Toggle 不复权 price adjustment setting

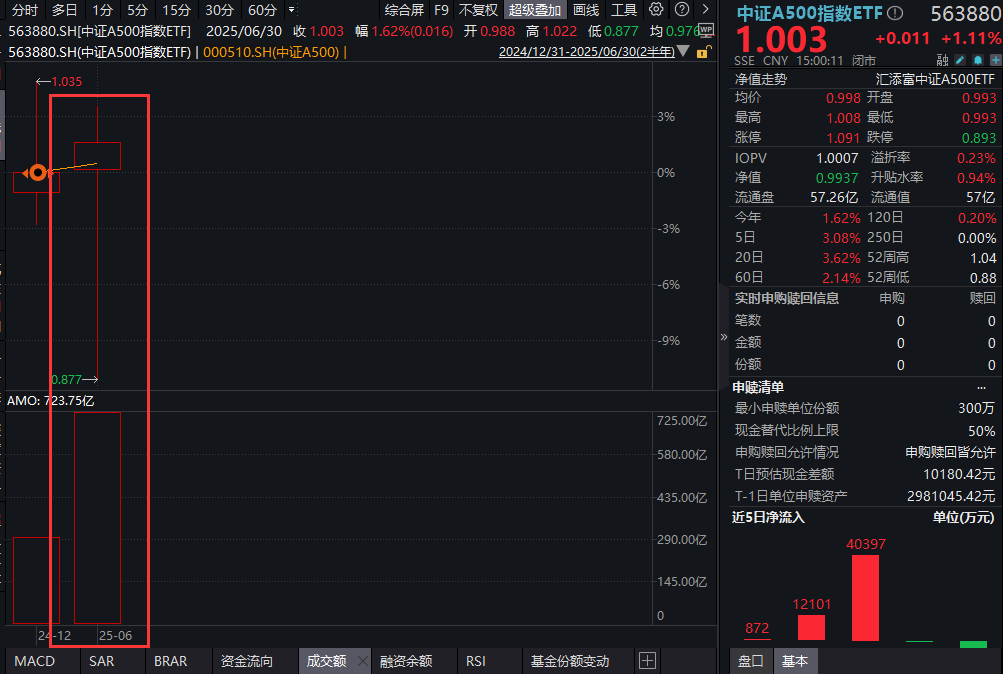click(478, 10)
